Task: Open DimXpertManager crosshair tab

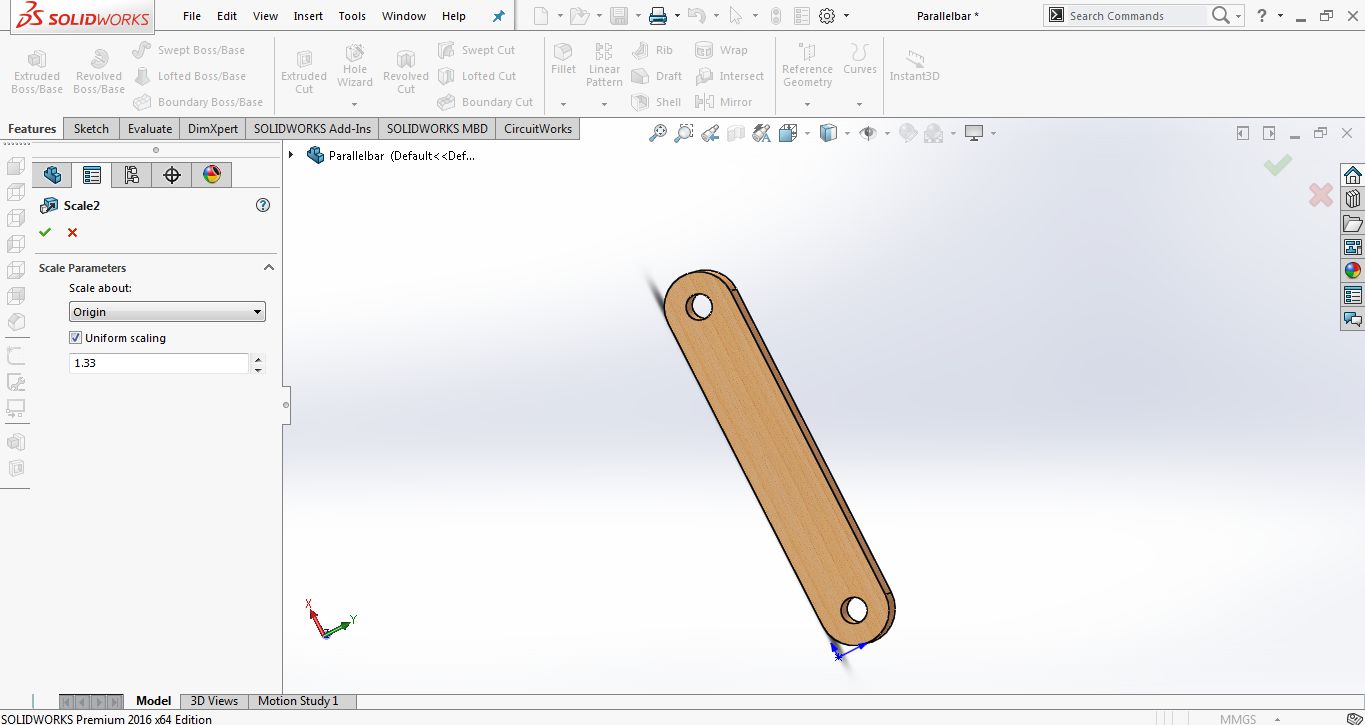Action: (x=171, y=175)
